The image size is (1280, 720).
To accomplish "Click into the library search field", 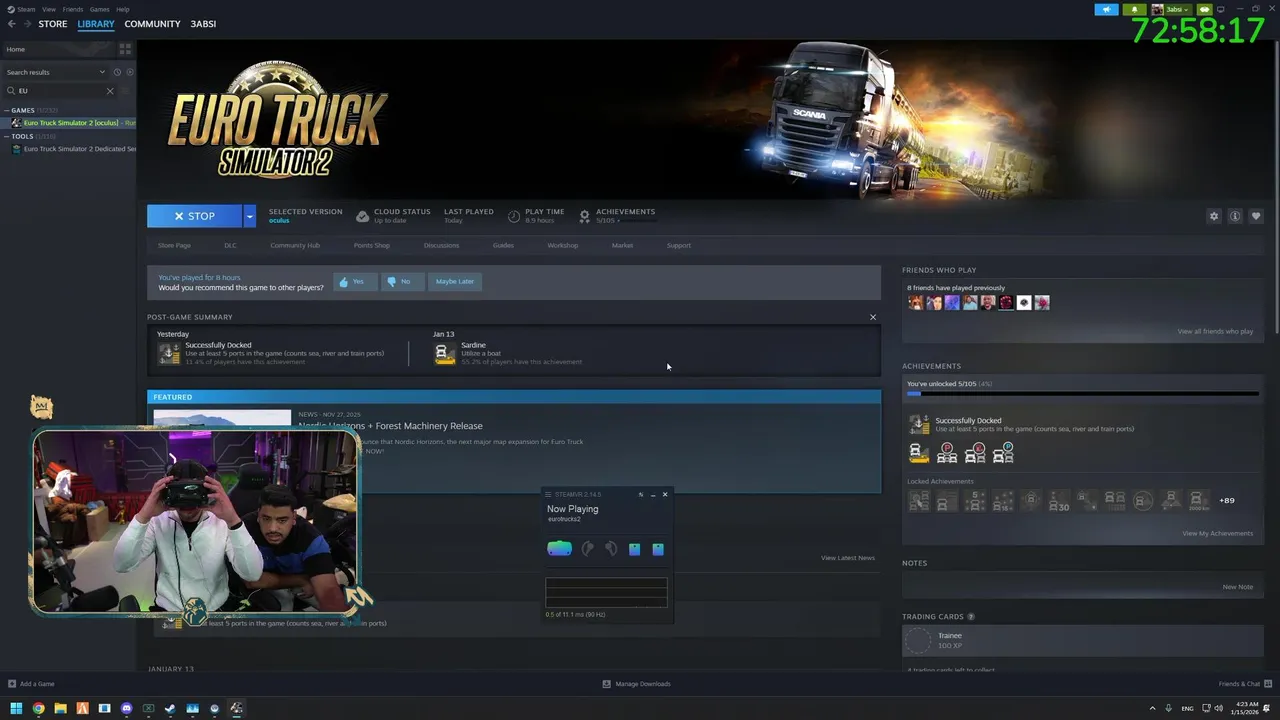I will tap(60, 91).
